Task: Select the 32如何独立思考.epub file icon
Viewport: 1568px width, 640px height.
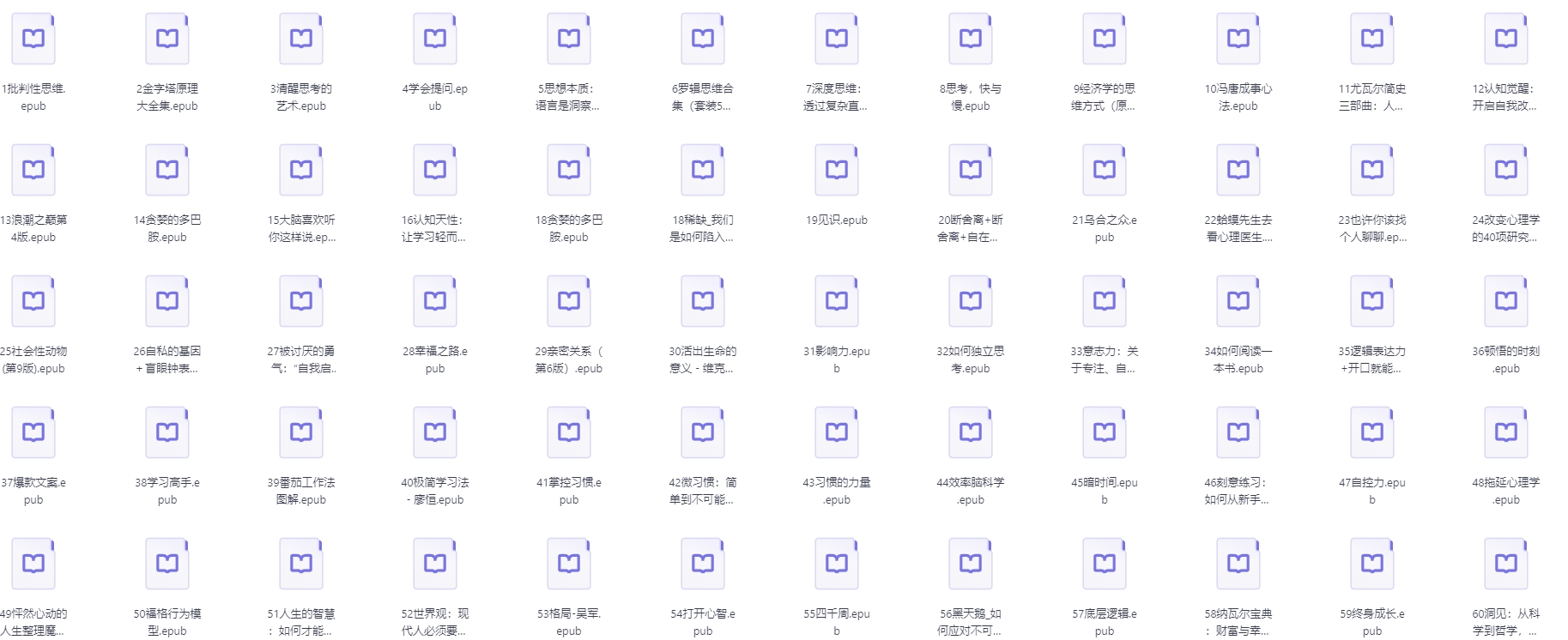Action: click(971, 301)
